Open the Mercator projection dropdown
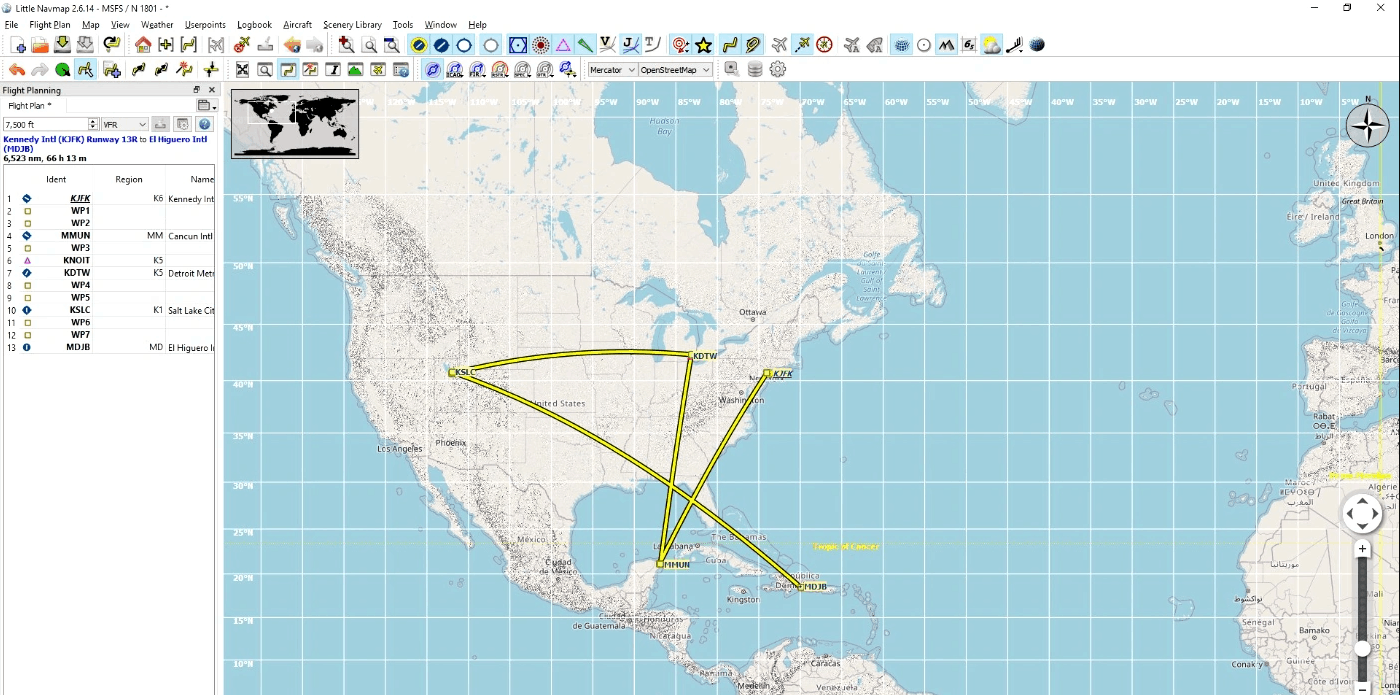 coord(612,70)
